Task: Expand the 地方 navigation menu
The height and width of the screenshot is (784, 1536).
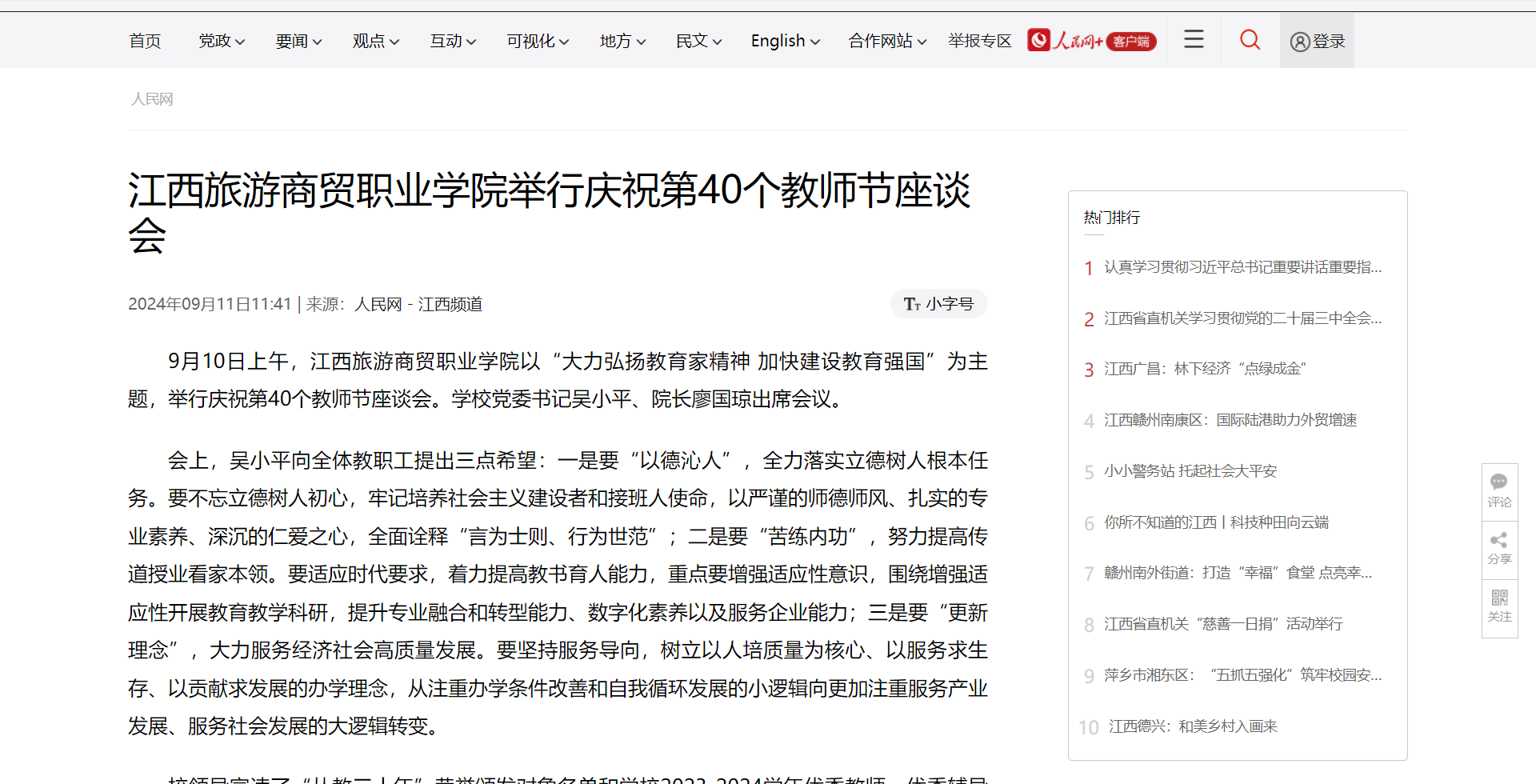Action: 622,41
